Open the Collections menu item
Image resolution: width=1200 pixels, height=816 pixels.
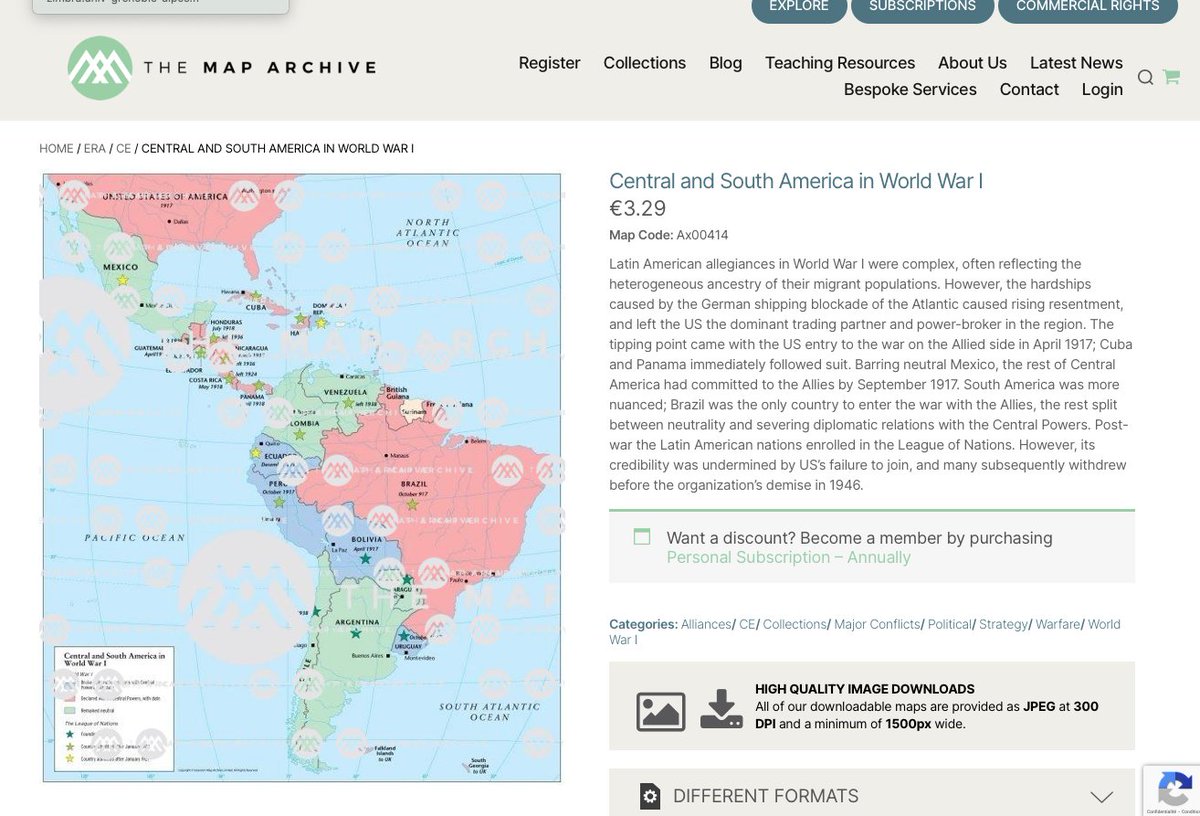pyautogui.click(x=644, y=63)
